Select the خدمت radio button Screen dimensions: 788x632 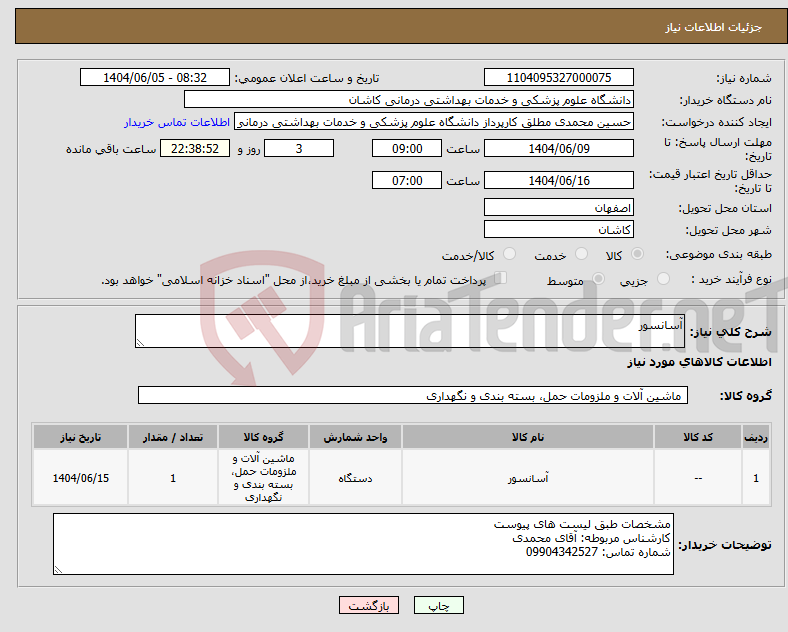click(x=581, y=254)
